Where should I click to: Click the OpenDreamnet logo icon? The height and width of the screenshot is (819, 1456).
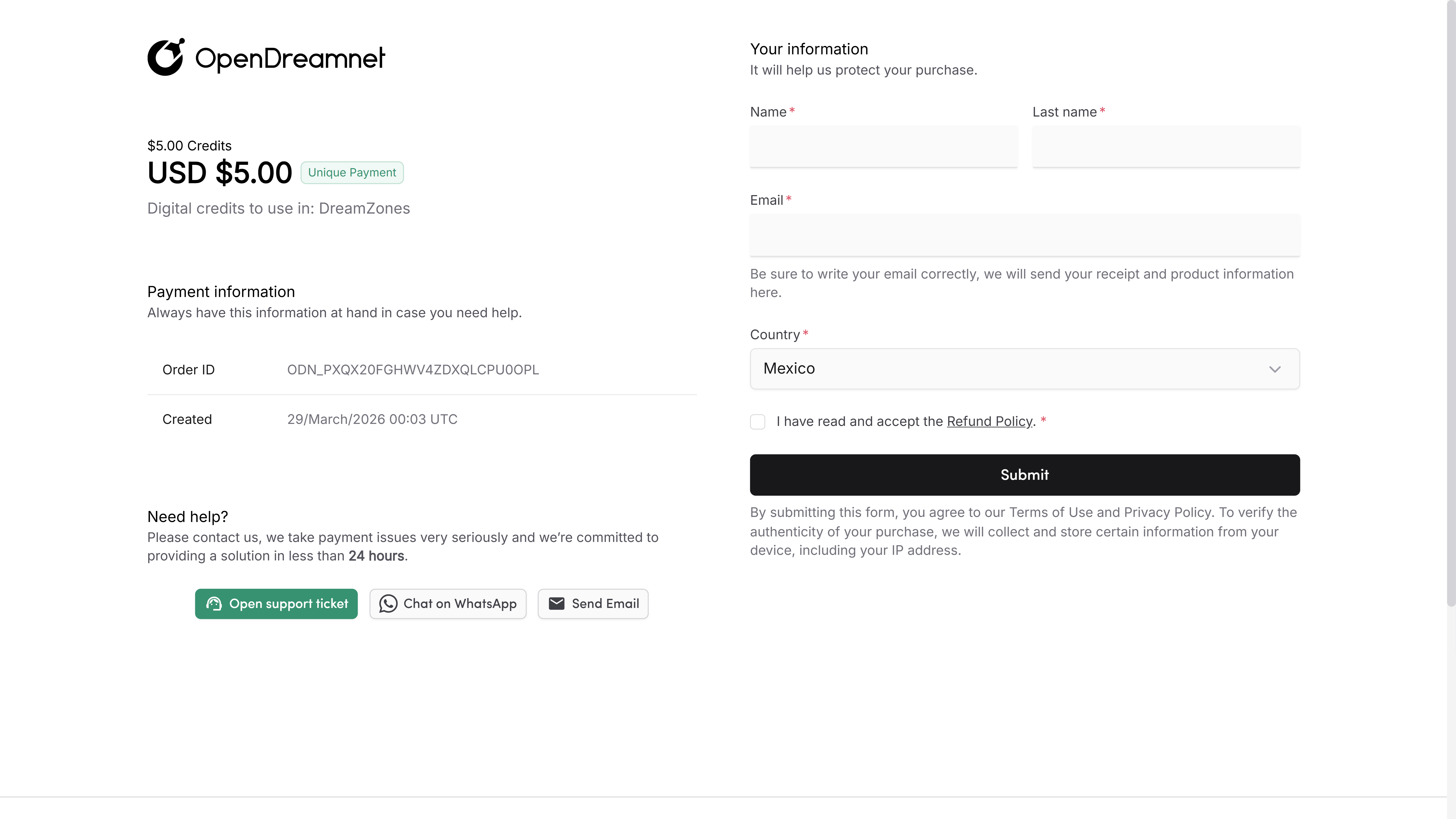(x=166, y=57)
